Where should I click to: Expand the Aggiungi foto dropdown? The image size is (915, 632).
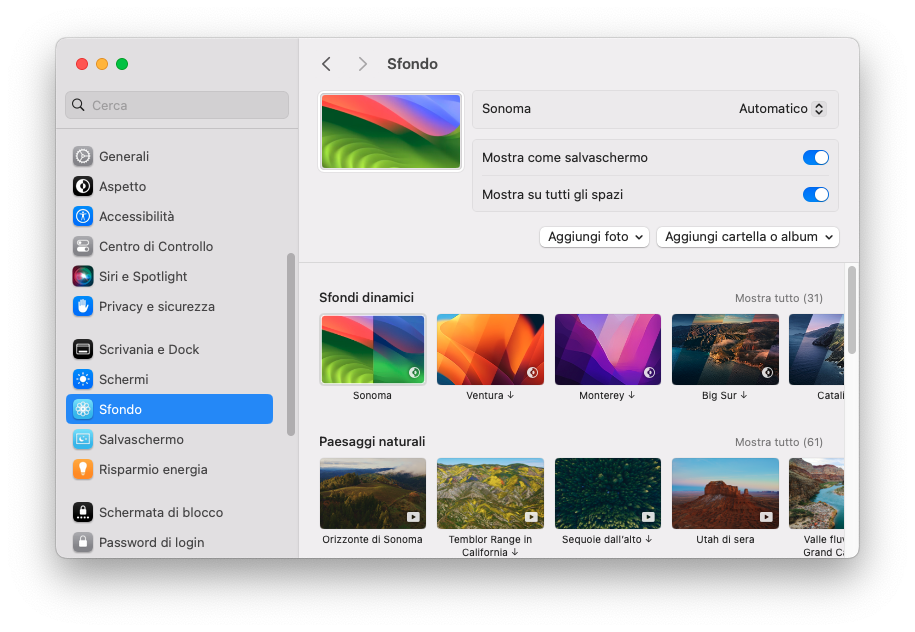594,237
